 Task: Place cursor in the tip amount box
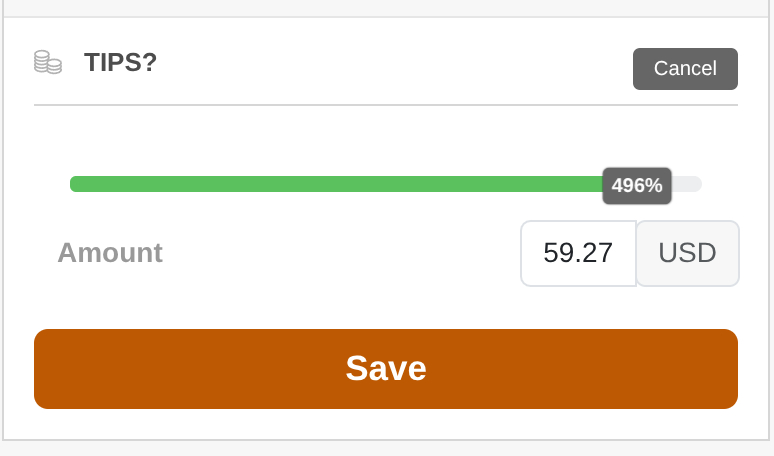(x=578, y=253)
